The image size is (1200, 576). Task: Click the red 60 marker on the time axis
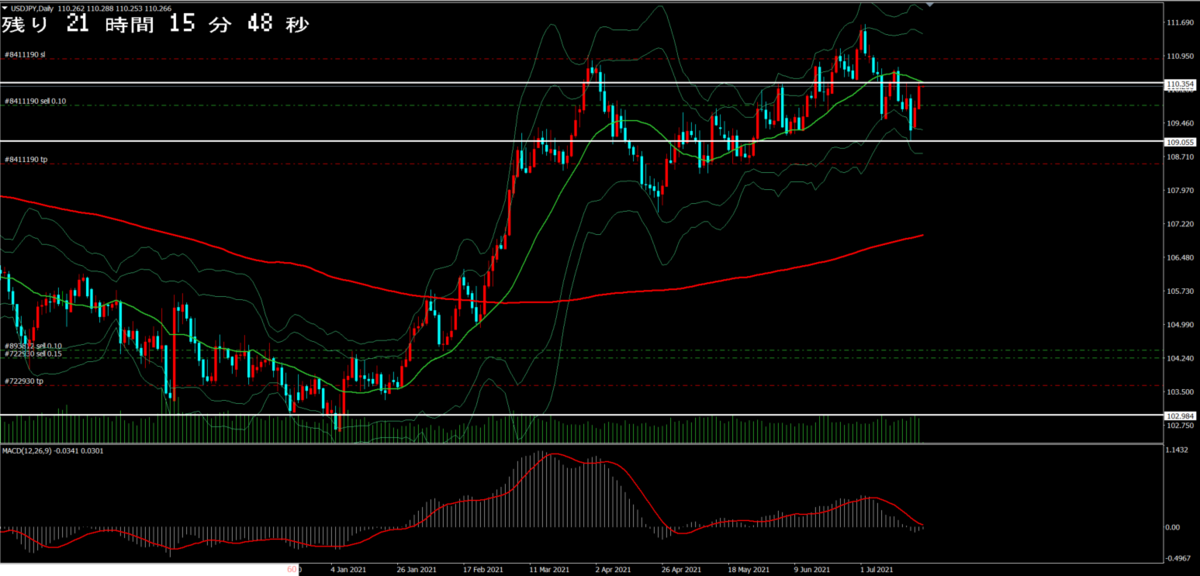click(x=293, y=570)
